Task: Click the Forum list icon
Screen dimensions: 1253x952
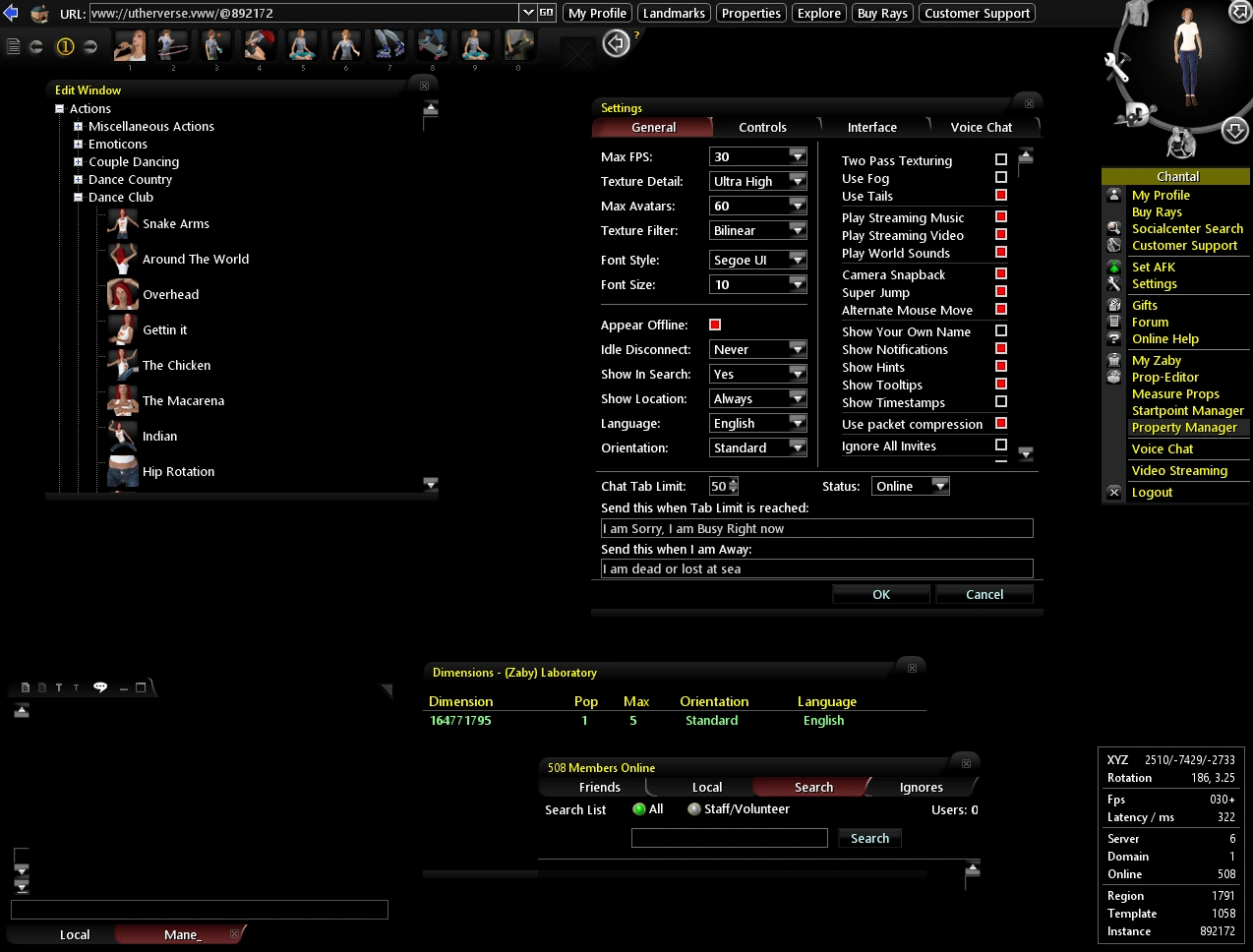Action: [x=1113, y=322]
